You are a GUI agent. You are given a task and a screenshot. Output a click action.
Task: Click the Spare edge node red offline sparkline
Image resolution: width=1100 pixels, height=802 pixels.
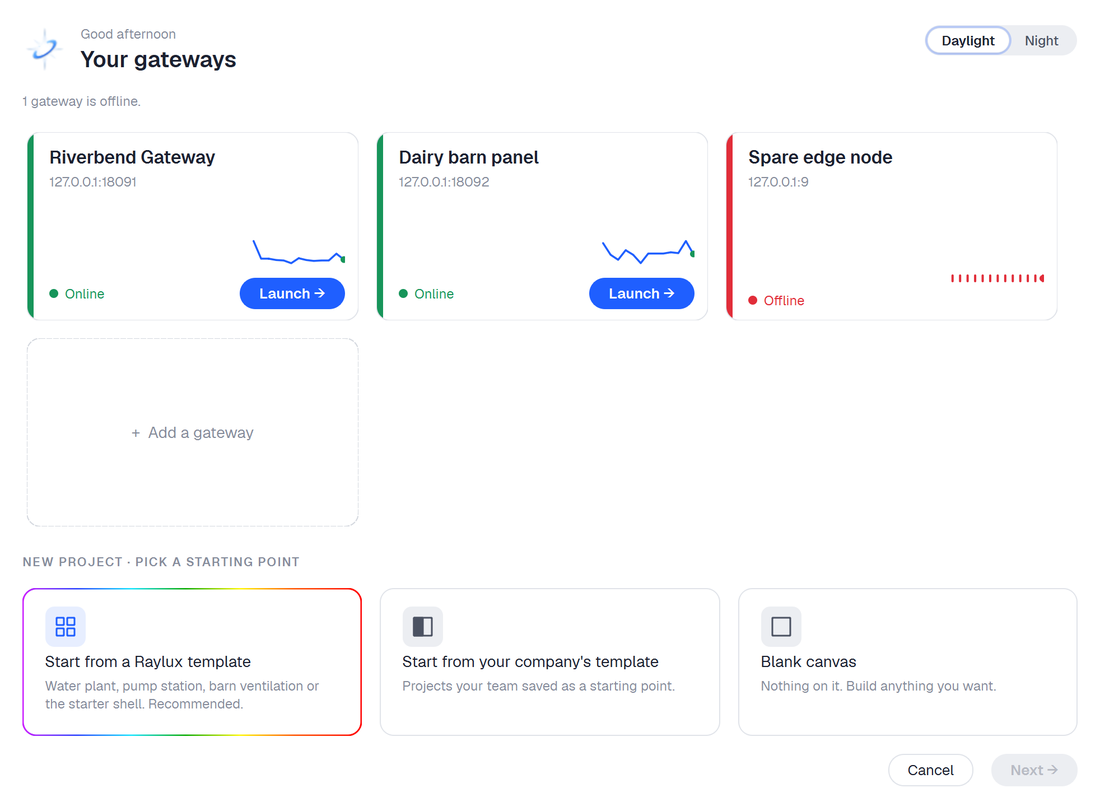coord(997,279)
